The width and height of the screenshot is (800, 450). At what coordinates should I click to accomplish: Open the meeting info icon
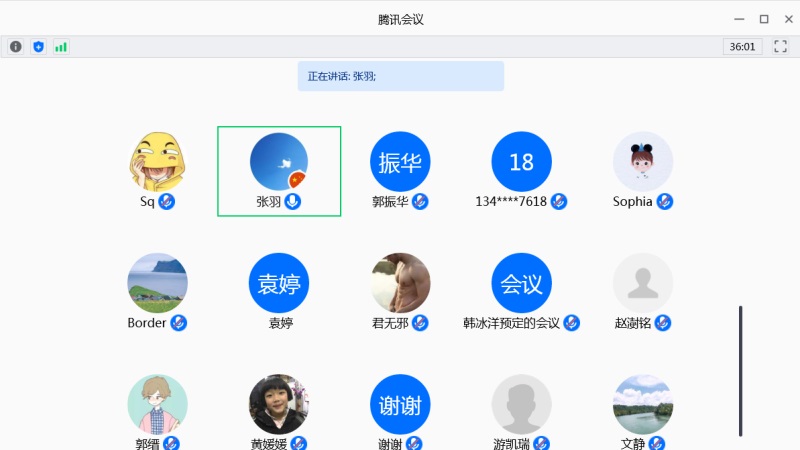16,47
